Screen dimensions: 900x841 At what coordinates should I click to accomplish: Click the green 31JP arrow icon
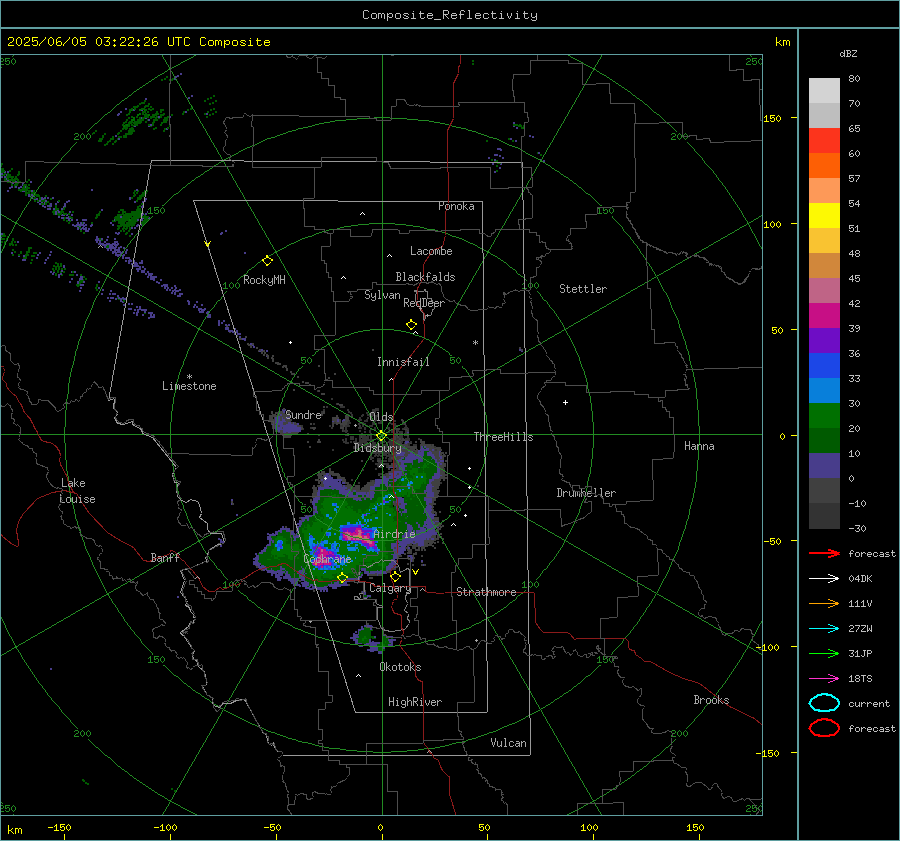click(x=824, y=653)
